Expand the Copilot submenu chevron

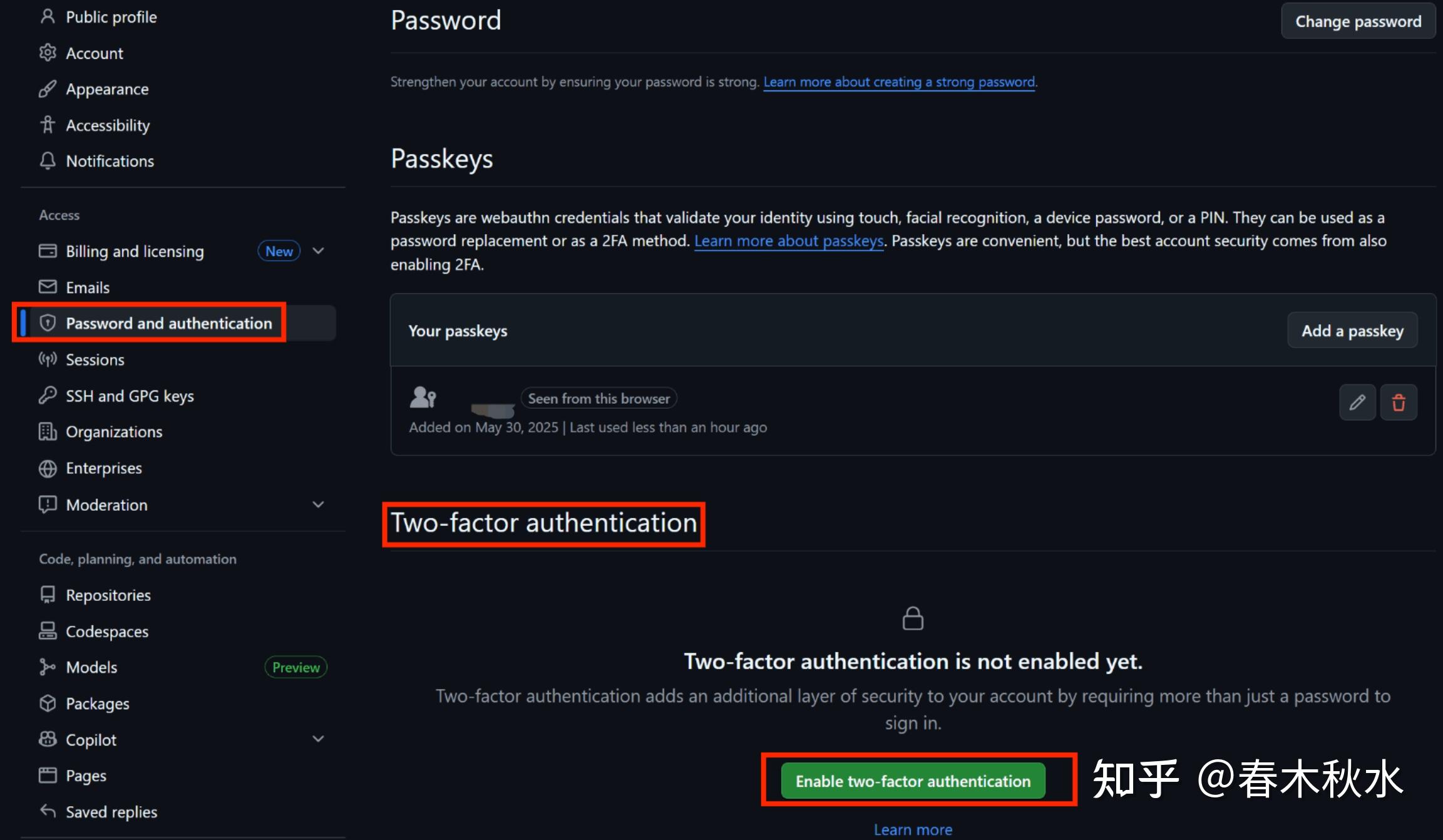318,739
